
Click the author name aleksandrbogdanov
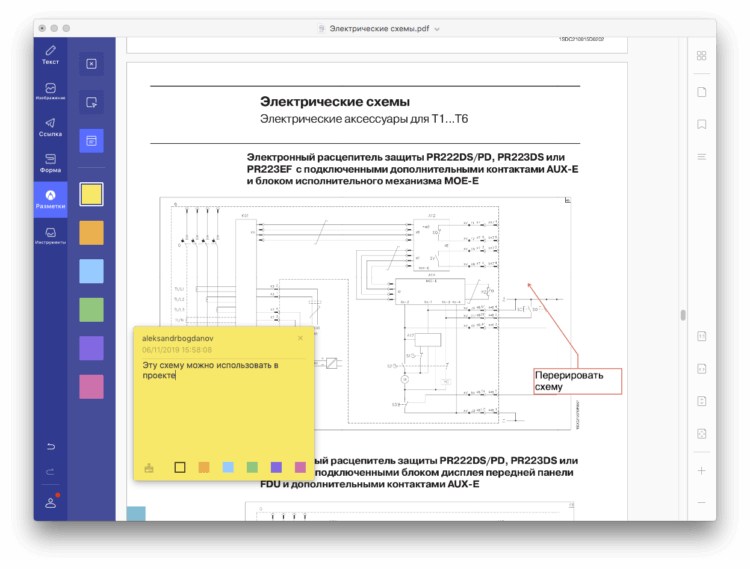177,338
